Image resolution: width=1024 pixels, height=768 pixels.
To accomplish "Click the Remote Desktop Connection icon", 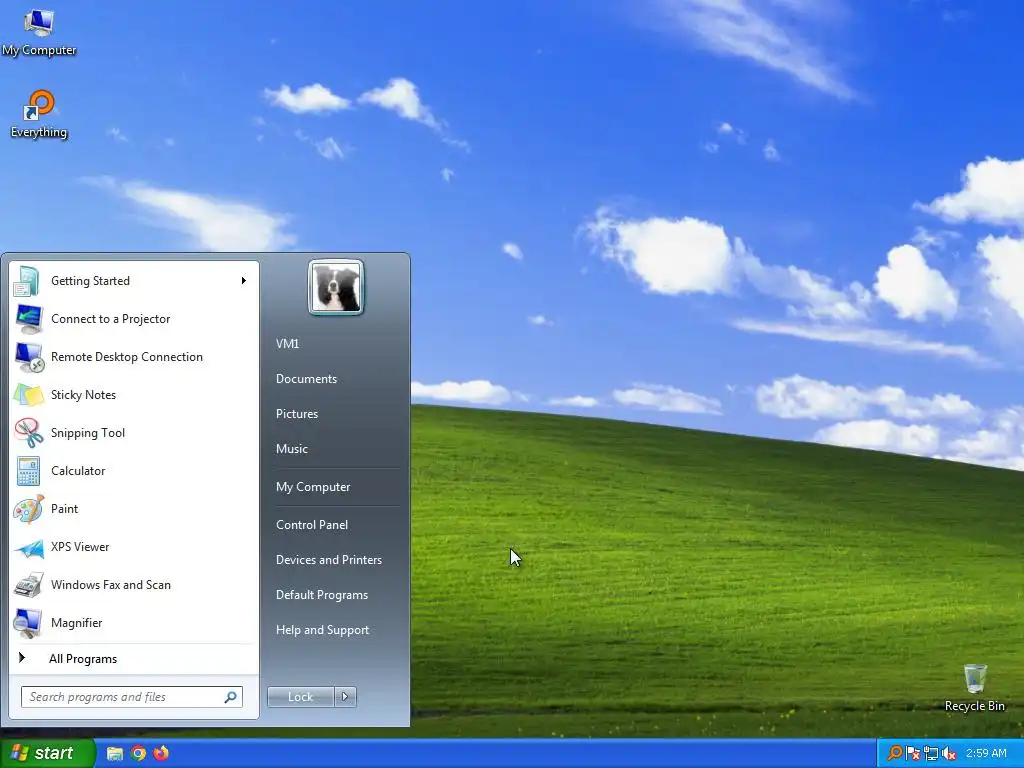I will coord(29,357).
